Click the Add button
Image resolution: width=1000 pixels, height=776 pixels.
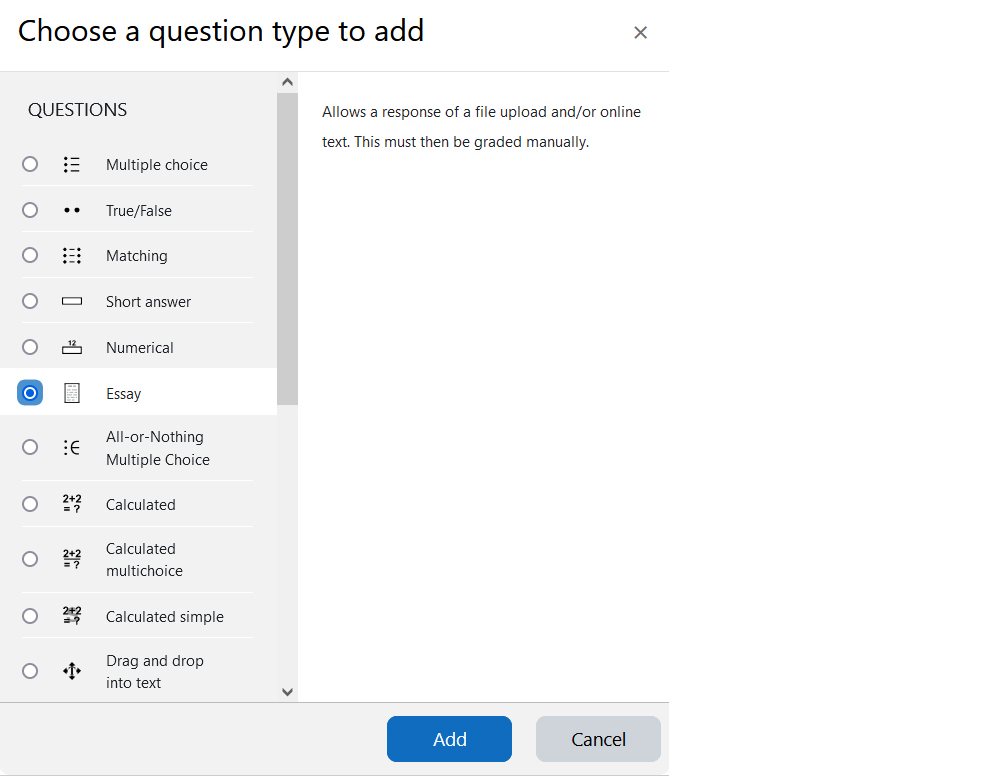tap(449, 739)
